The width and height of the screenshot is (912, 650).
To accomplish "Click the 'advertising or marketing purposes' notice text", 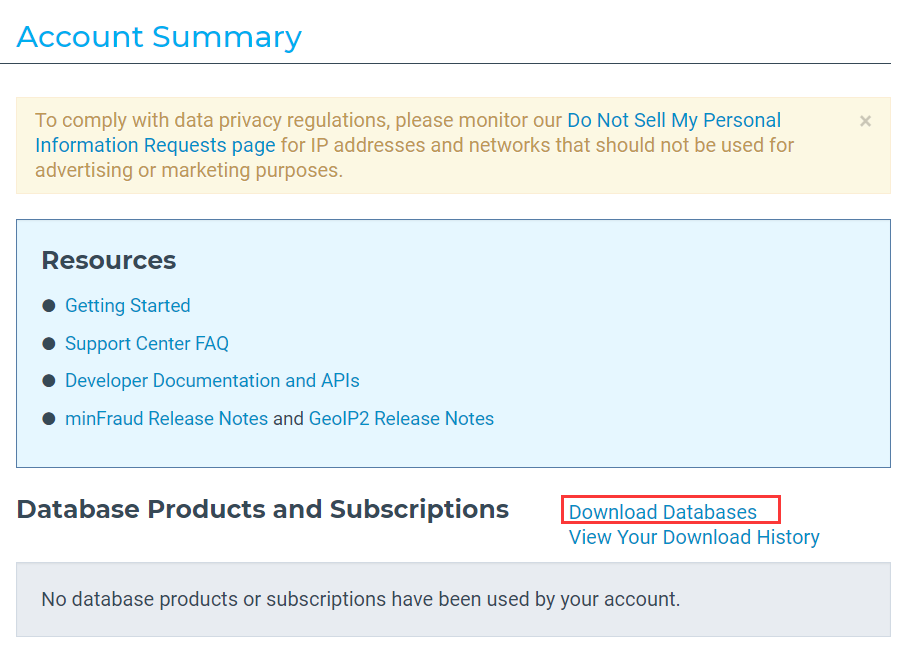I will (x=188, y=171).
